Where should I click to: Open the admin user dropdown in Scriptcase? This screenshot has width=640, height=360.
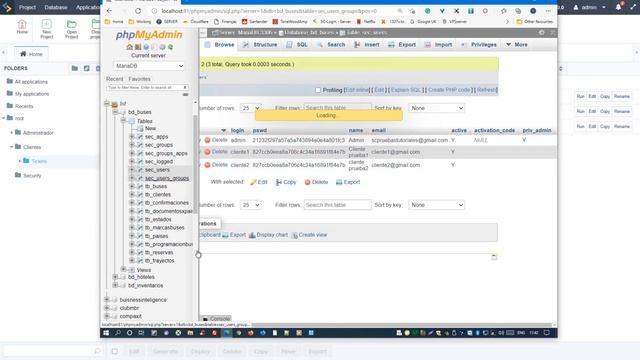(x=590, y=7)
